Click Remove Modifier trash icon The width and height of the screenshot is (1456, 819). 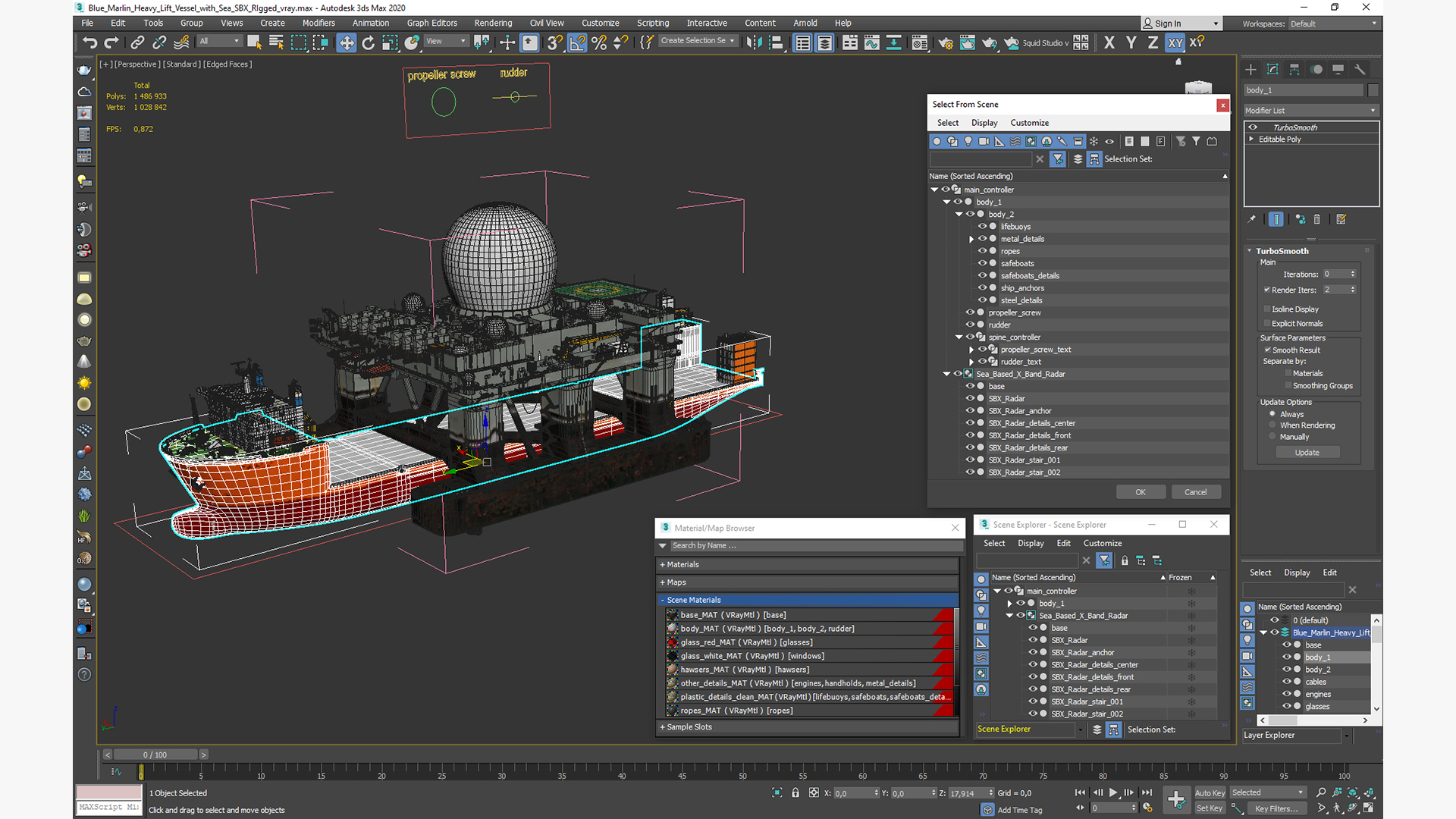pos(1317,219)
